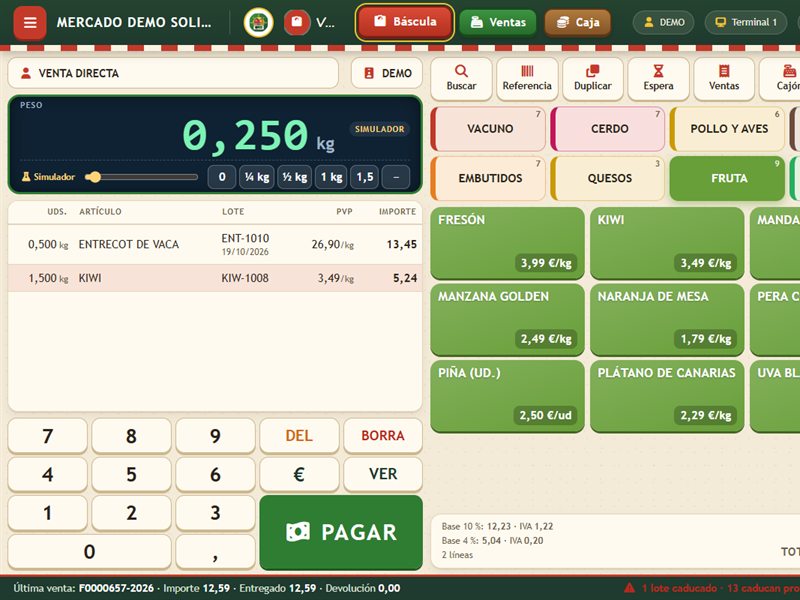
Task: Open Buscar search tool
Action: pos(461,79)
